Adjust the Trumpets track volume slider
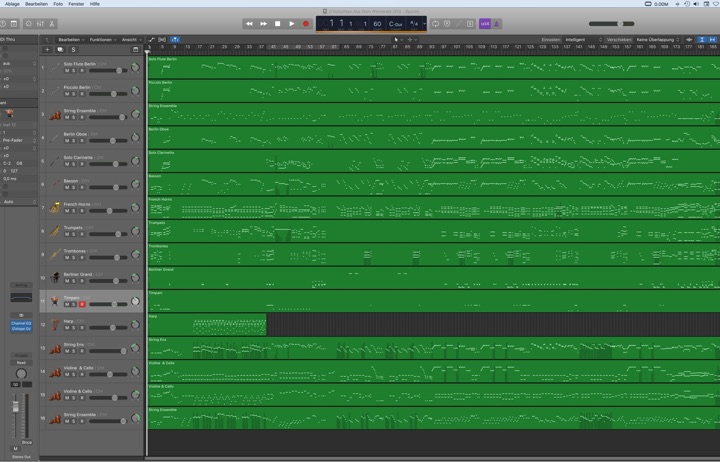The height and width of the screenshot is (462, 720). (108, 234)
